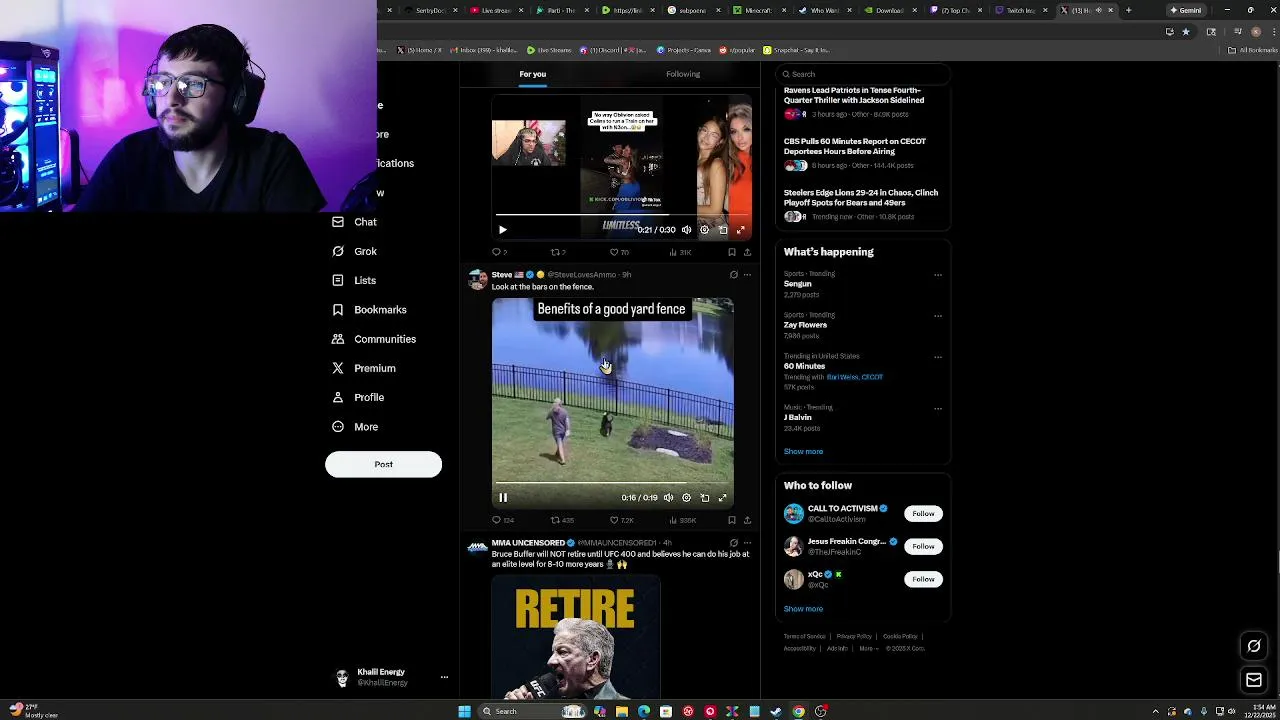Screen dimensions: 1280x720
Task: Mute the yard fence video
Action: click(668, 498)
